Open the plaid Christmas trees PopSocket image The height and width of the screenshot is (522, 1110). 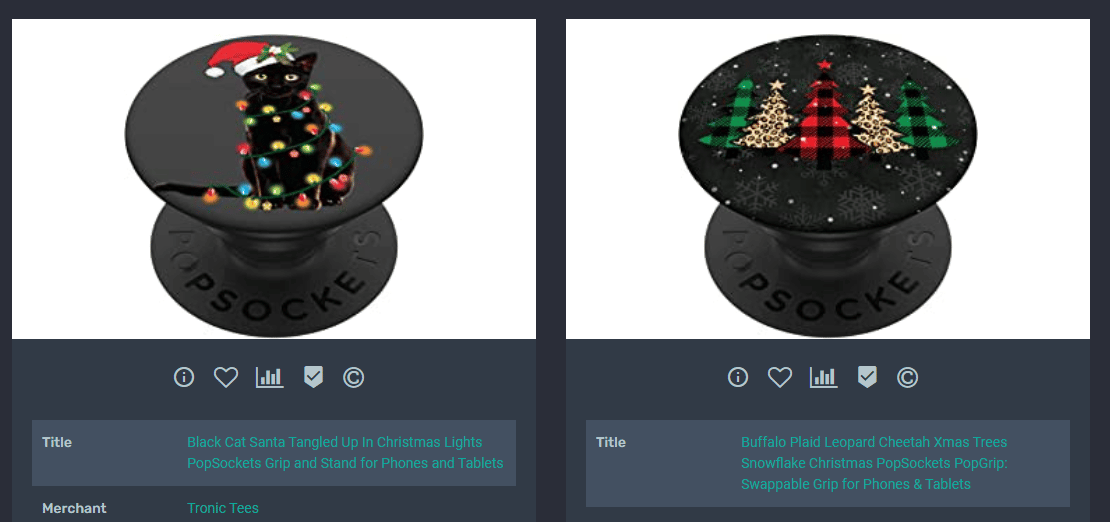pos(828,179)
